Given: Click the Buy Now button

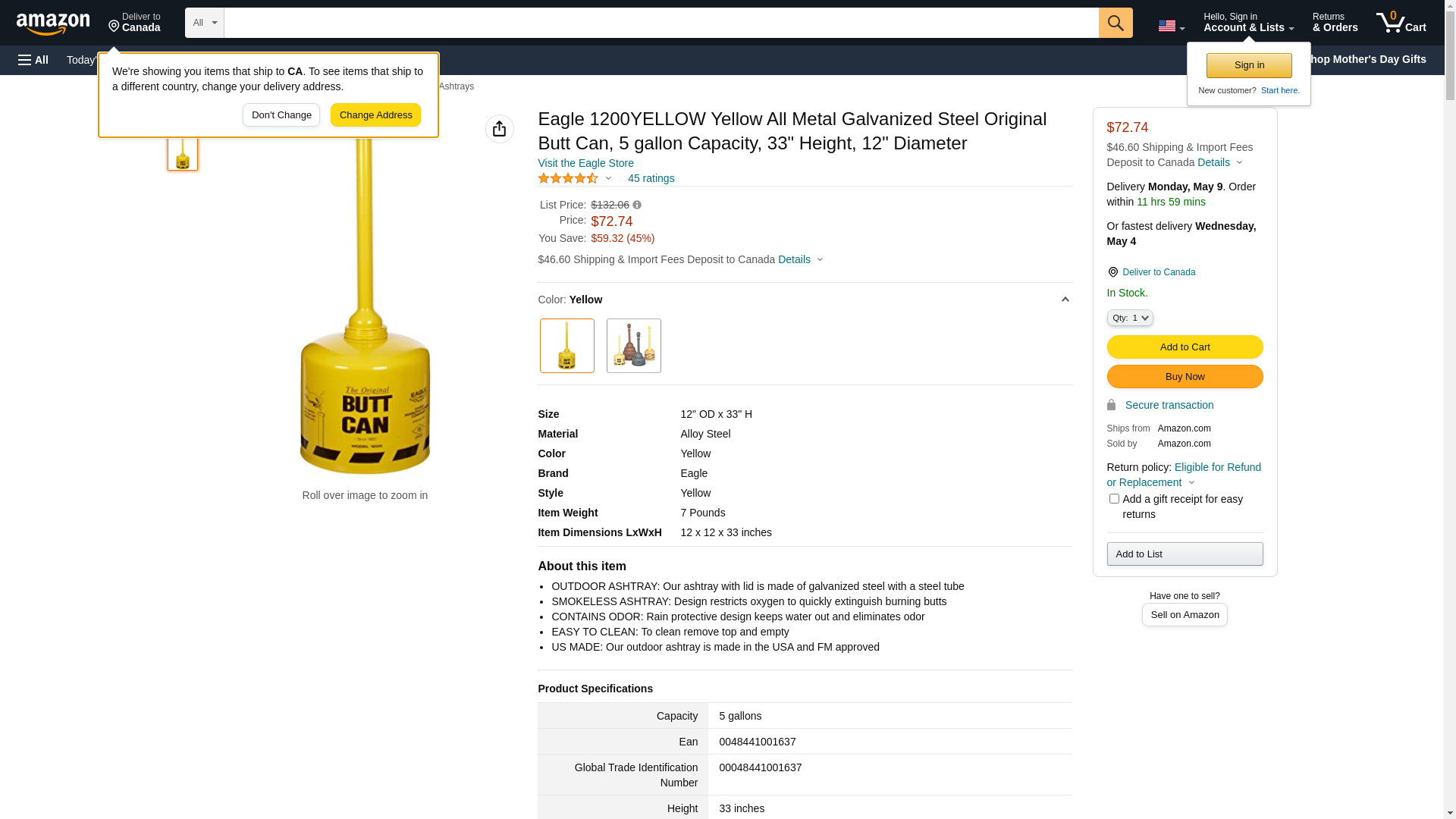Looking at the screenshot, I should 1184,376.
